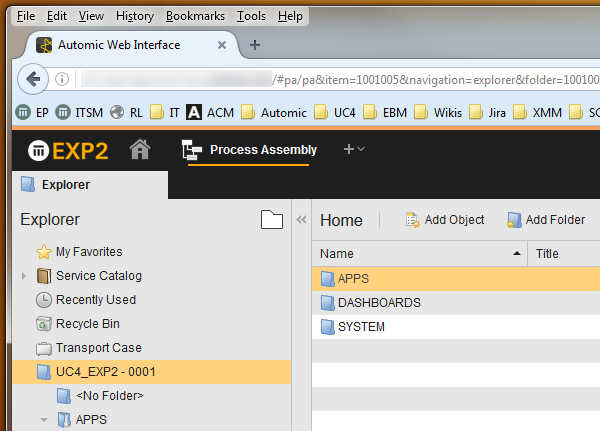The image size is (600, 431).
Task: Open the Jira bookmarks folder
Action: (x=488, y=113)
